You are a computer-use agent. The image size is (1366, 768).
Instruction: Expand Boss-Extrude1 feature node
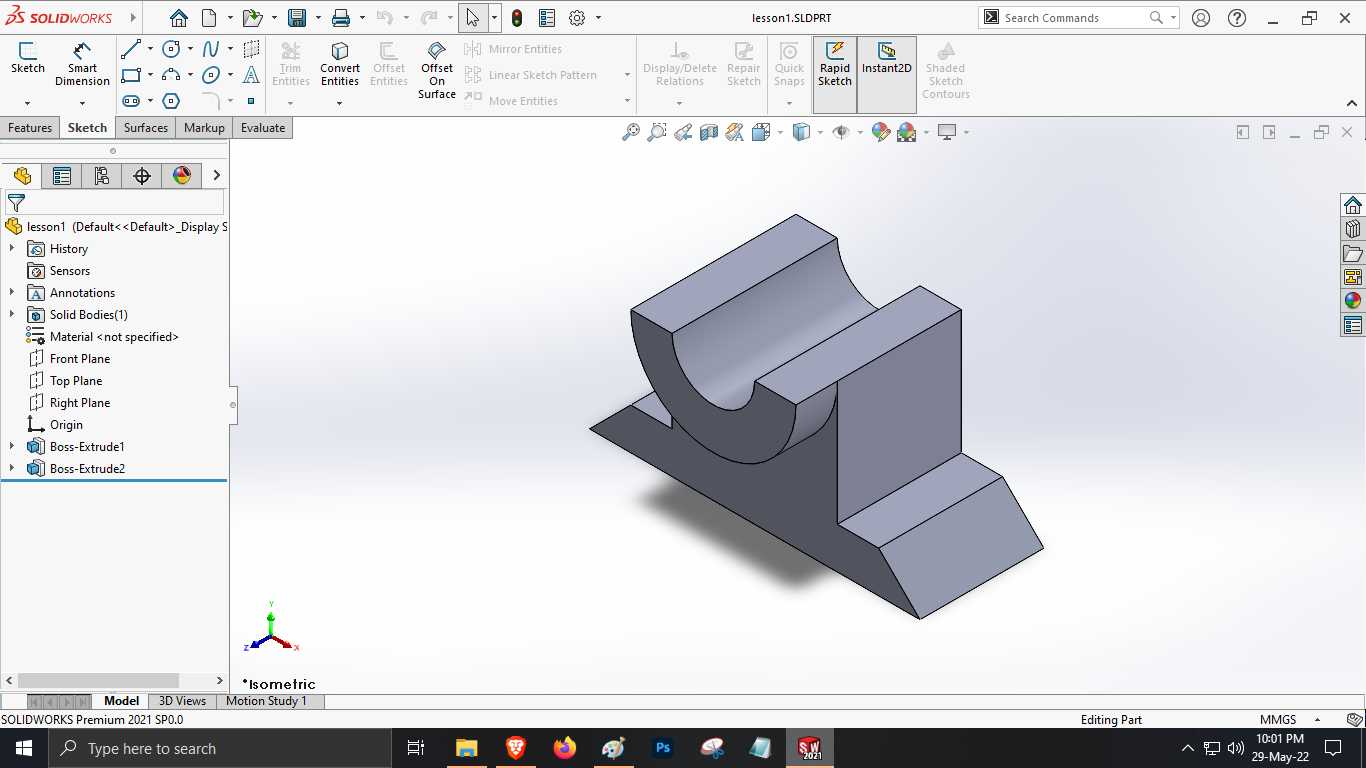coord(12,447)
